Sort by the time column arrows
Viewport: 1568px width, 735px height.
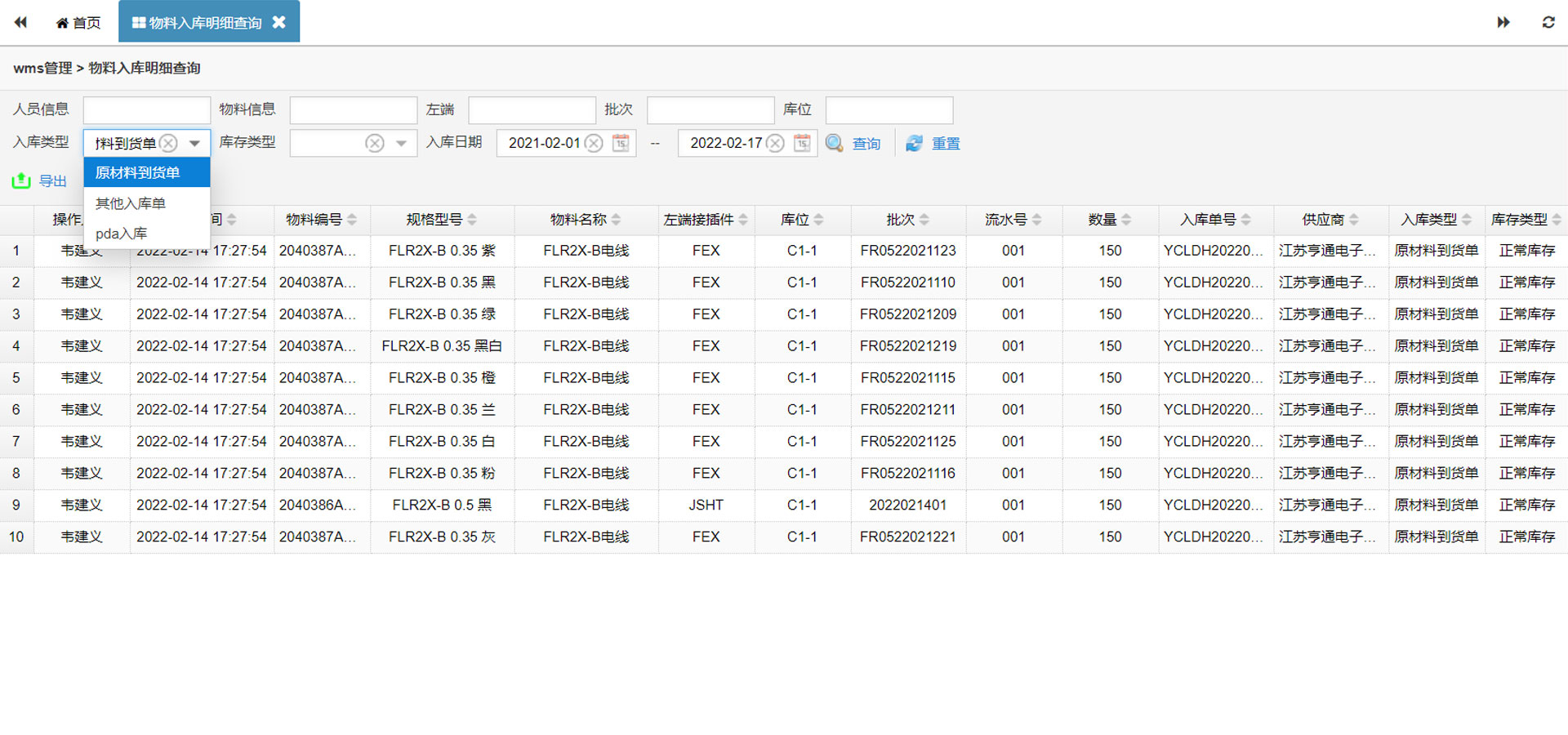pyautogui.click(x=232, y=220)
